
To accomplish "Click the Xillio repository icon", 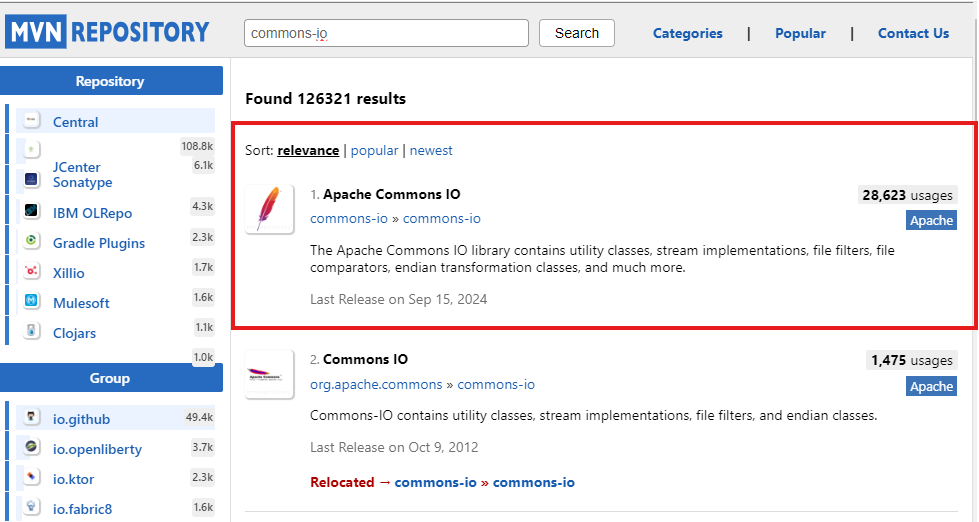I will click(x=32, y=270).
